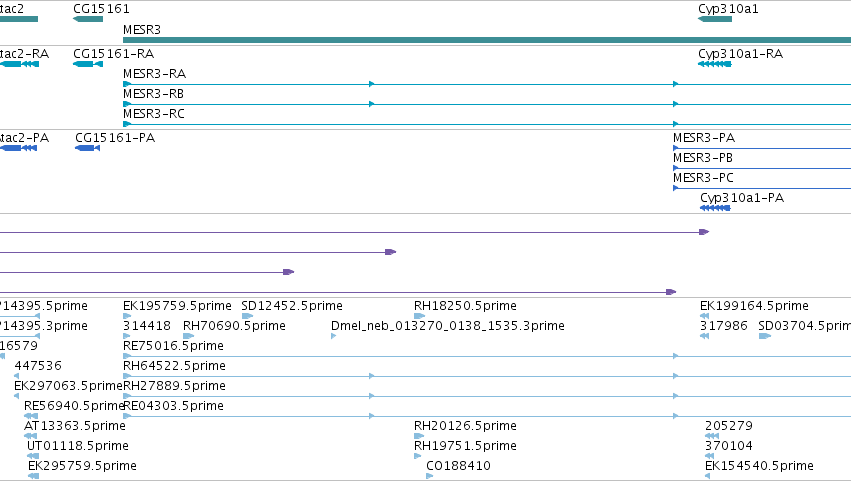Select the EK195759.5prime EST label
This screenshot has width=851, height=481.
tap(177, 306)
